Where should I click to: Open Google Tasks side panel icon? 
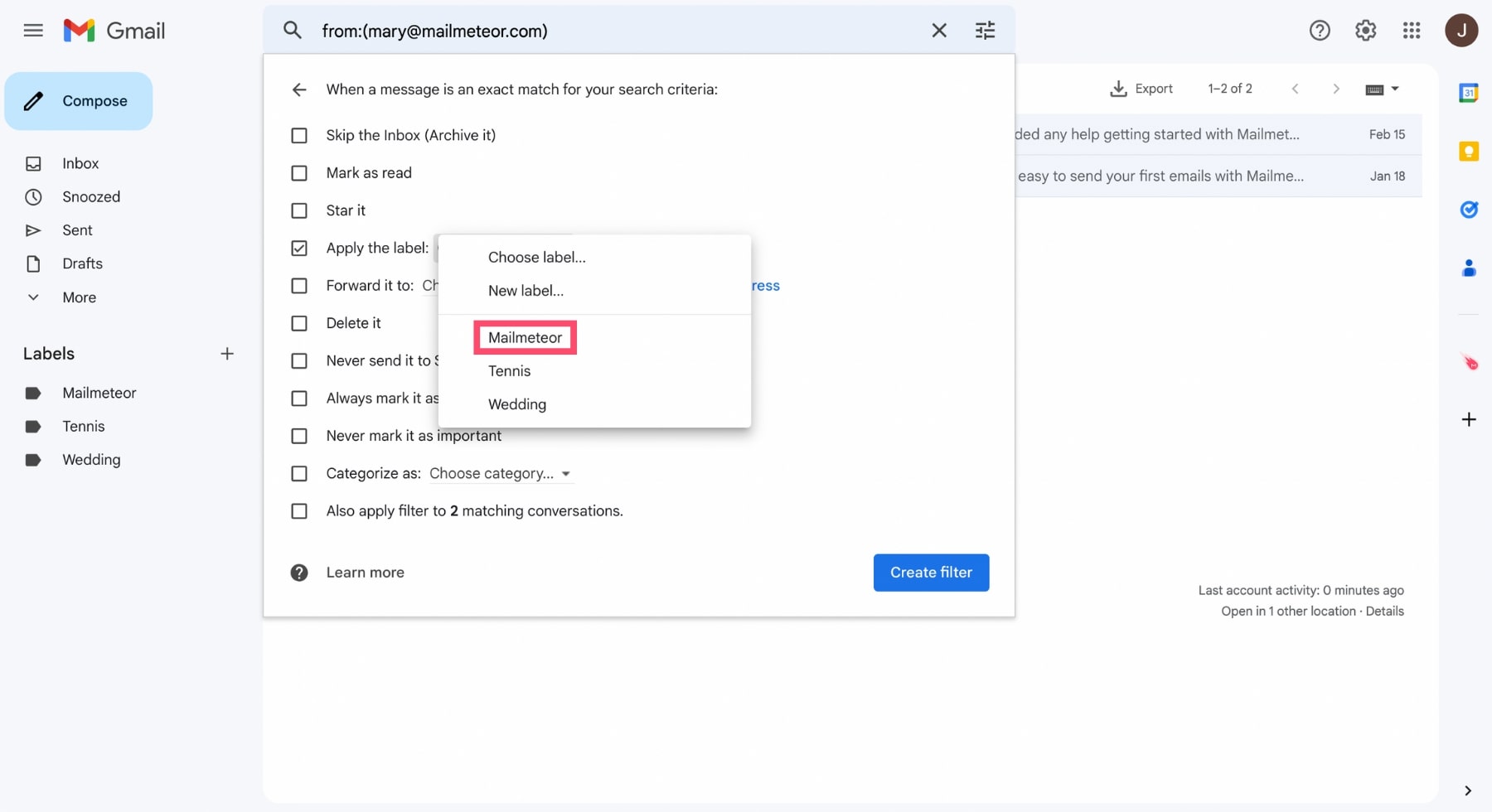tap(1469, 210)
